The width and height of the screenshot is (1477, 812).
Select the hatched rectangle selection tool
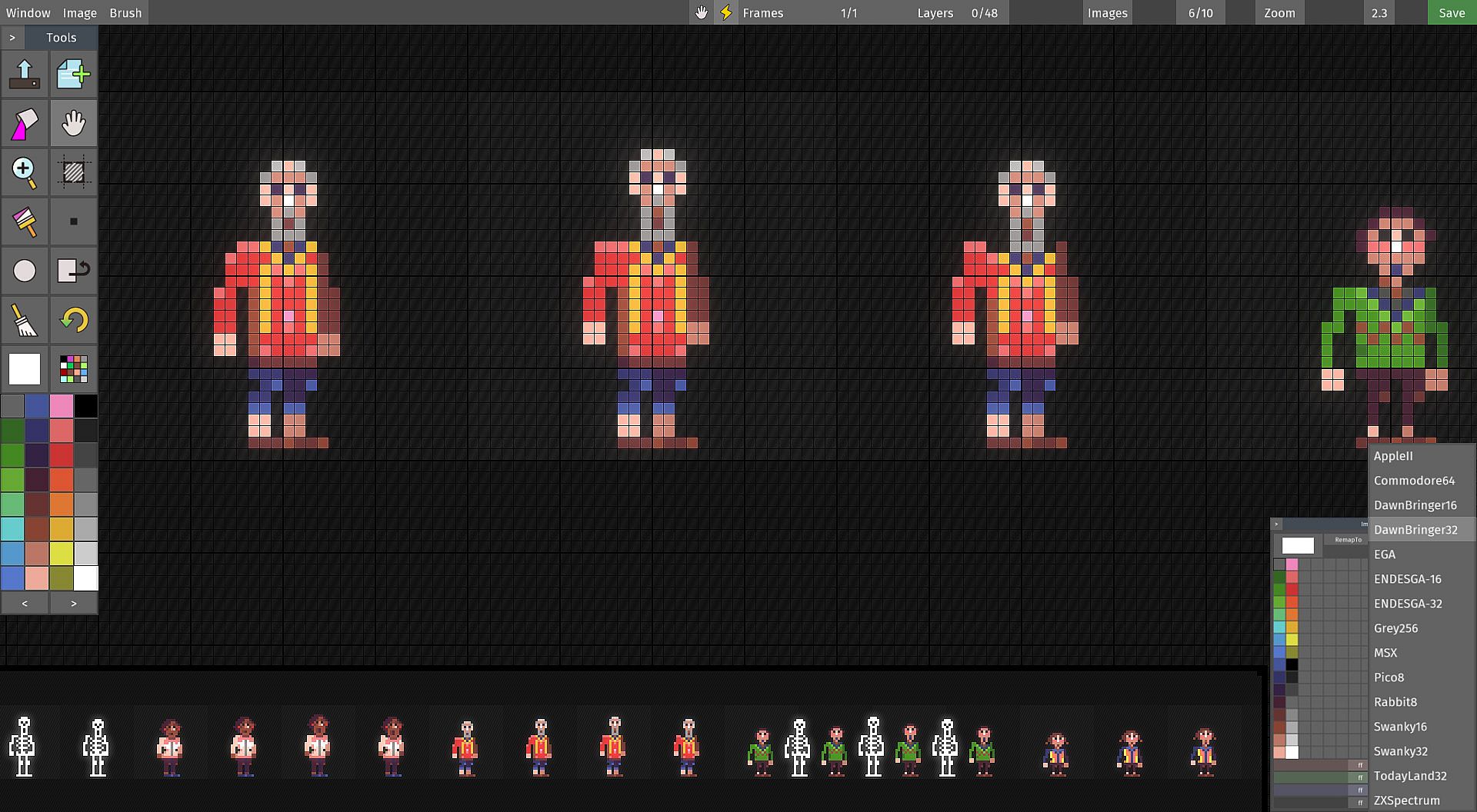[73, 172]
